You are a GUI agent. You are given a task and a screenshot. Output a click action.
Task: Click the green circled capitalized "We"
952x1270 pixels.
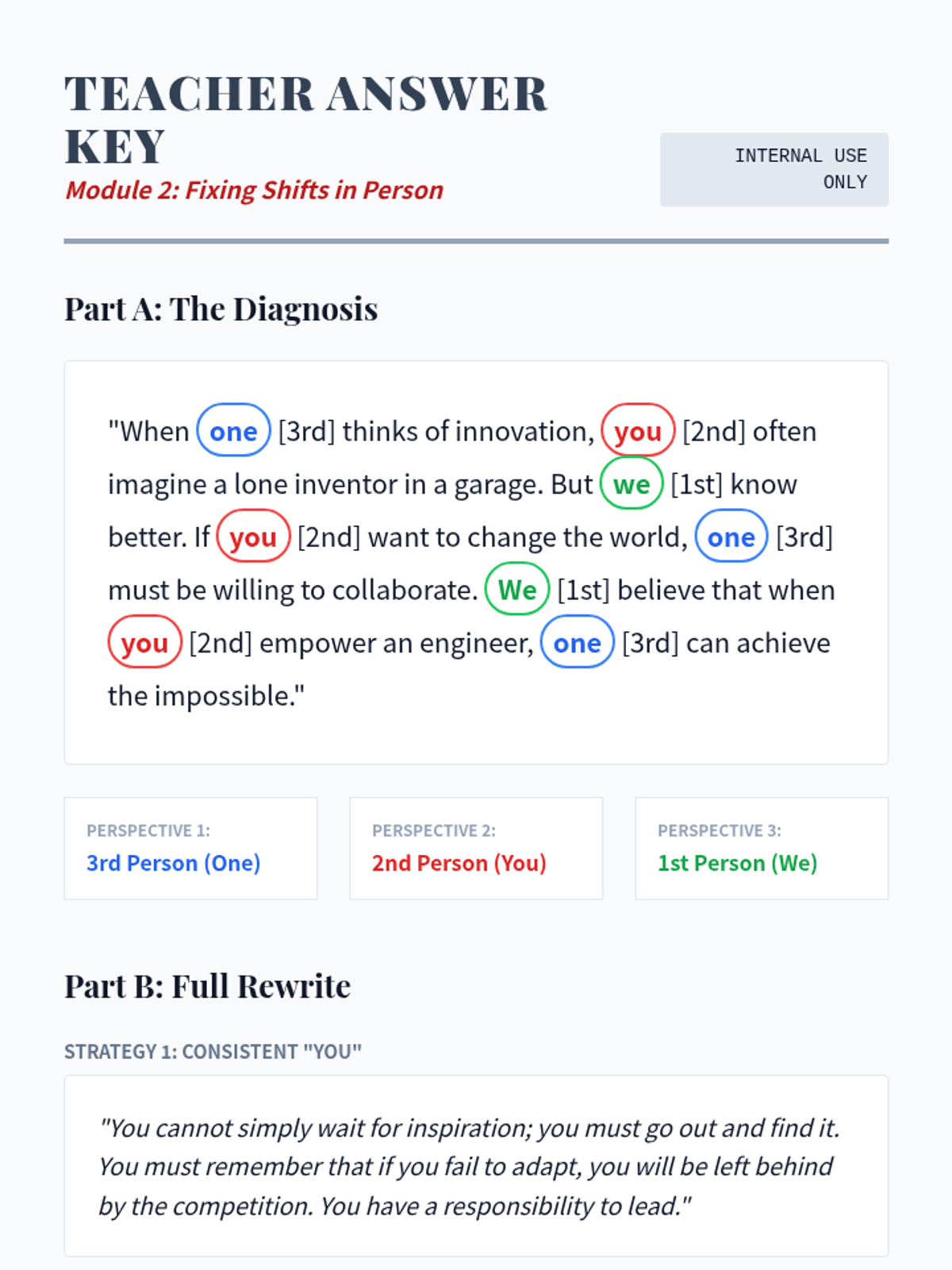point(517,590)
